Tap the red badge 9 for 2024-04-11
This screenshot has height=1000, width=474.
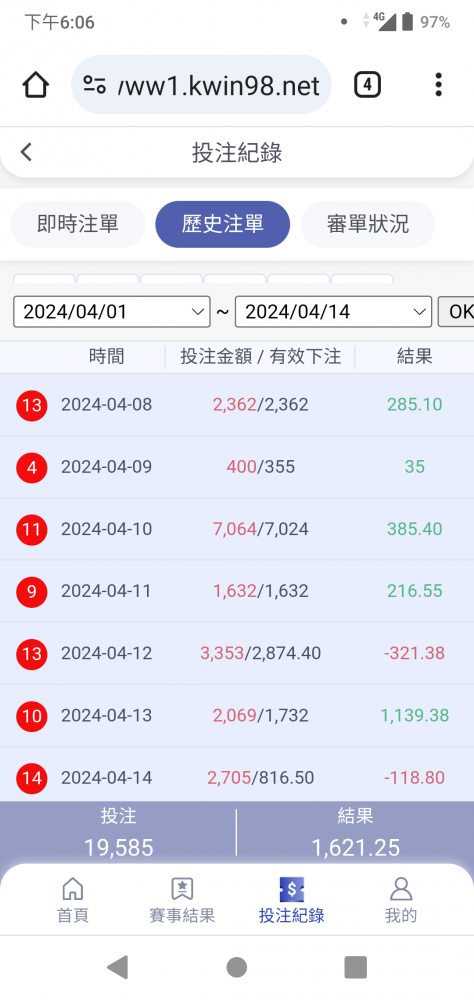pos(32,592)
